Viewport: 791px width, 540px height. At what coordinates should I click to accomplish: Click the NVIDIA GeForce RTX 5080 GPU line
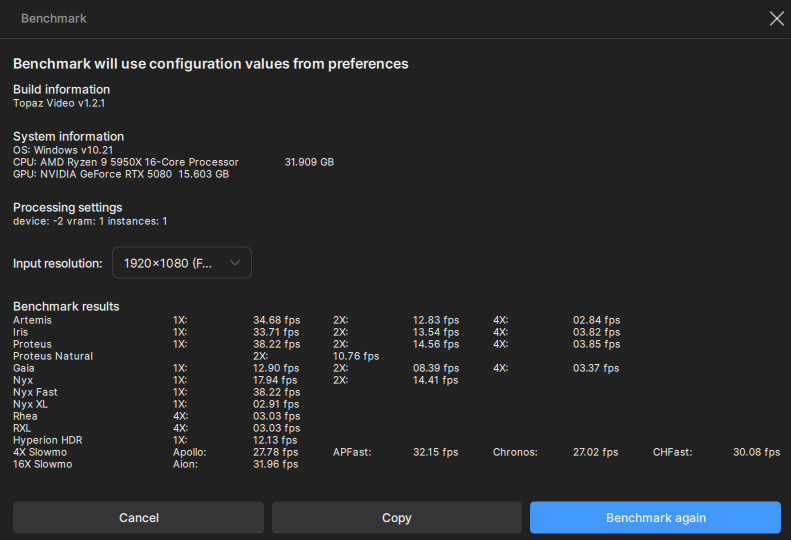pos(121,174)
